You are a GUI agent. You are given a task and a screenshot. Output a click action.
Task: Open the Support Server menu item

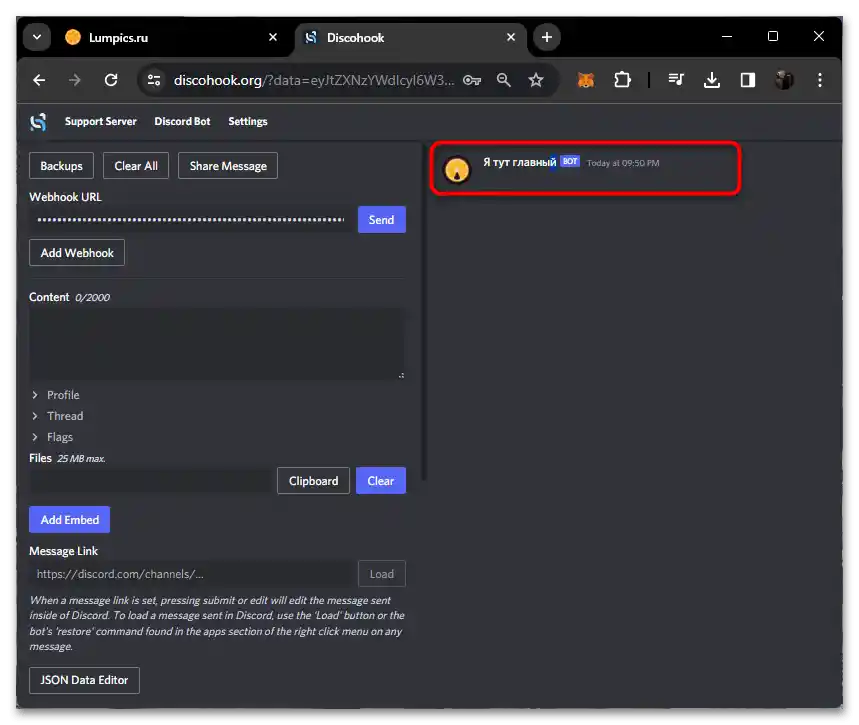click(x=101, y=122)
